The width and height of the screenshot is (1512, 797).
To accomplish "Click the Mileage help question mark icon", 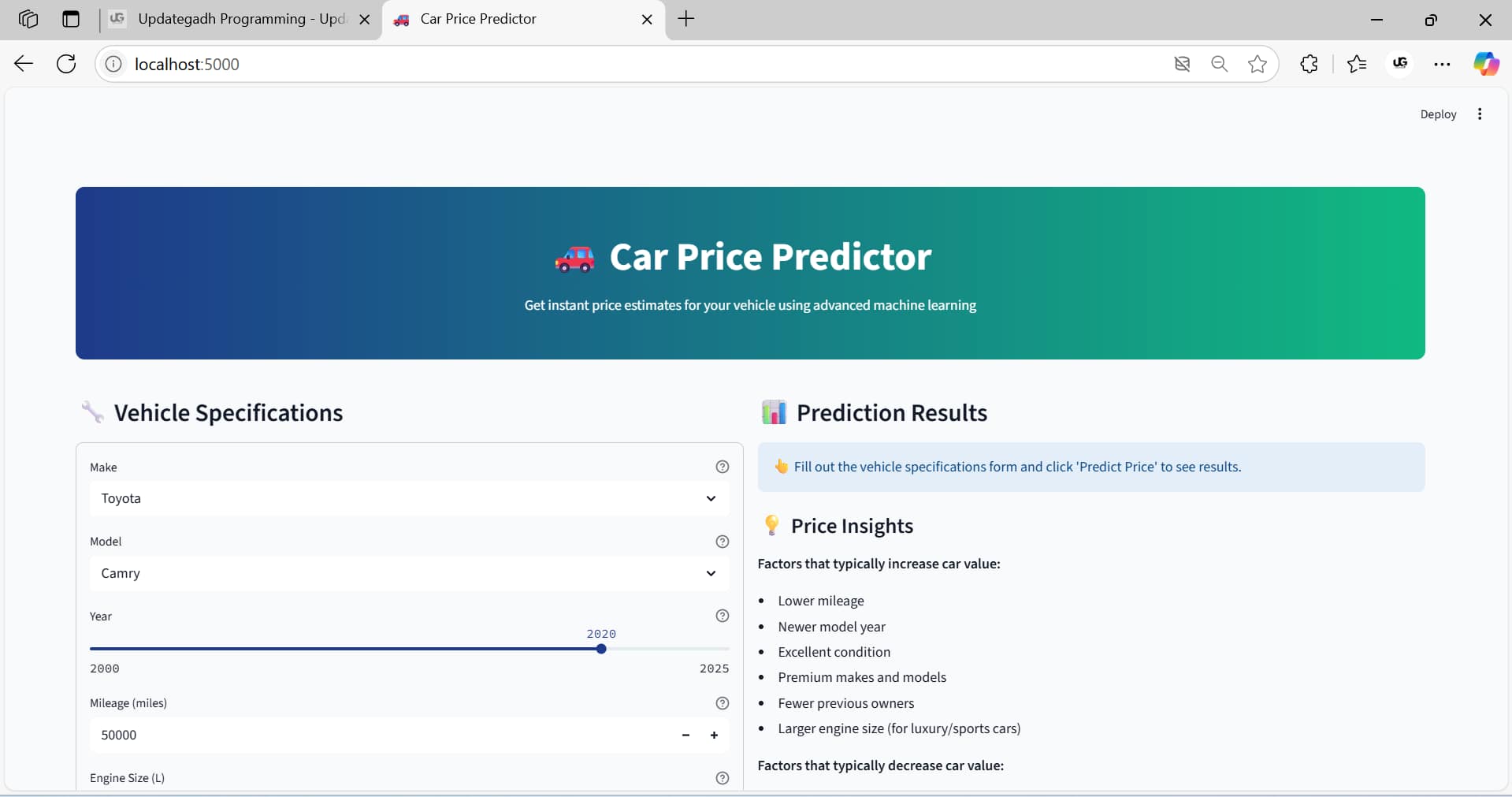I will coord(722,703).
